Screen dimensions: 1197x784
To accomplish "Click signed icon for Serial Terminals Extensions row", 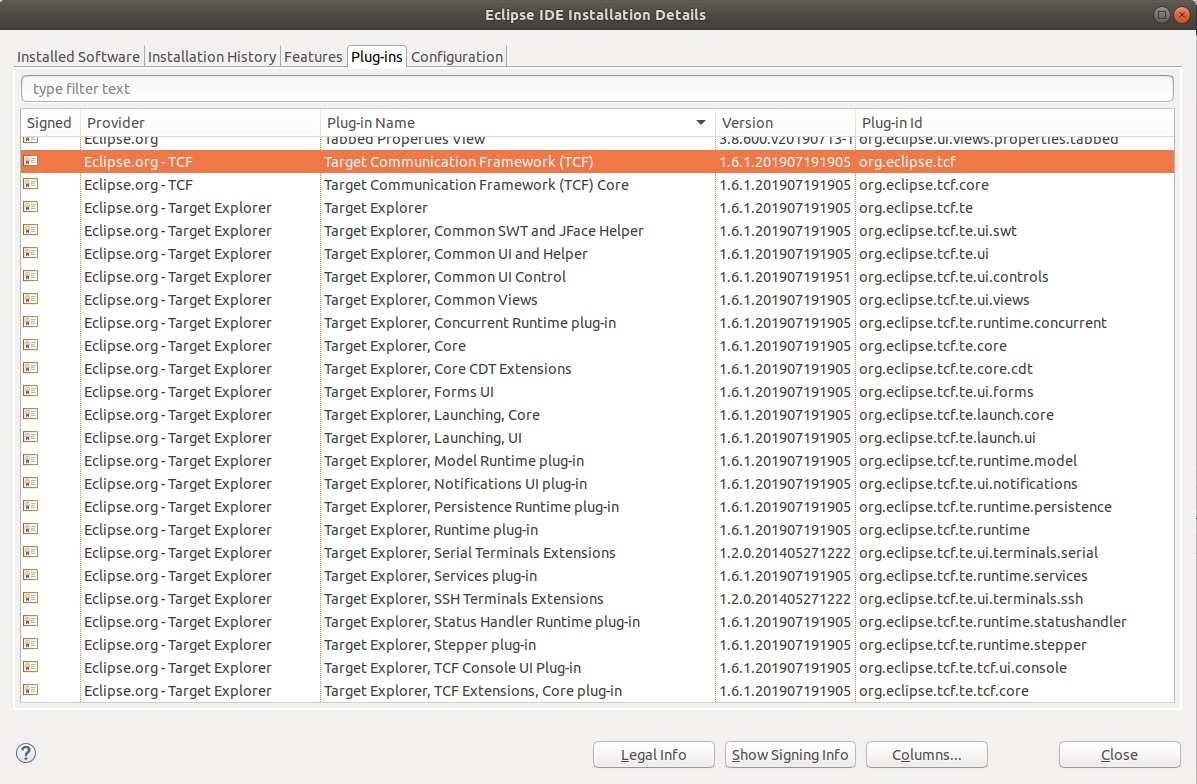I will tap(31, 552).
